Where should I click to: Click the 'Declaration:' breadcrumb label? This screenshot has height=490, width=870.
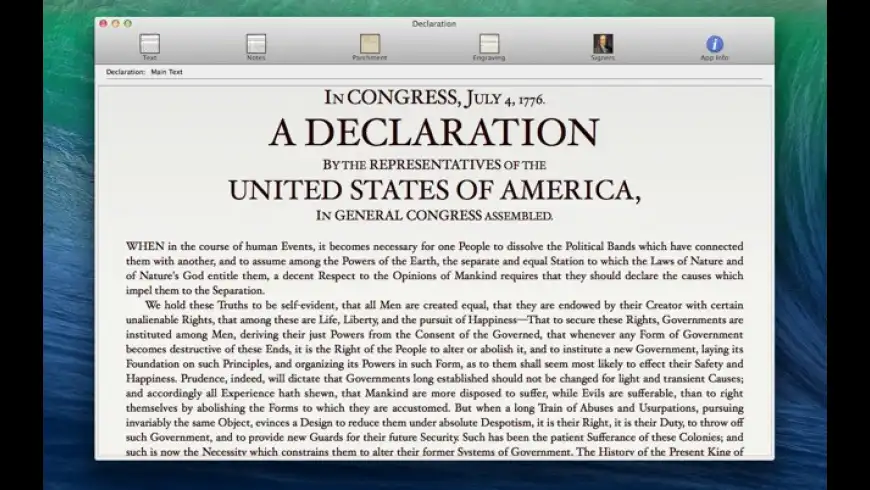(x=125, y=72)
